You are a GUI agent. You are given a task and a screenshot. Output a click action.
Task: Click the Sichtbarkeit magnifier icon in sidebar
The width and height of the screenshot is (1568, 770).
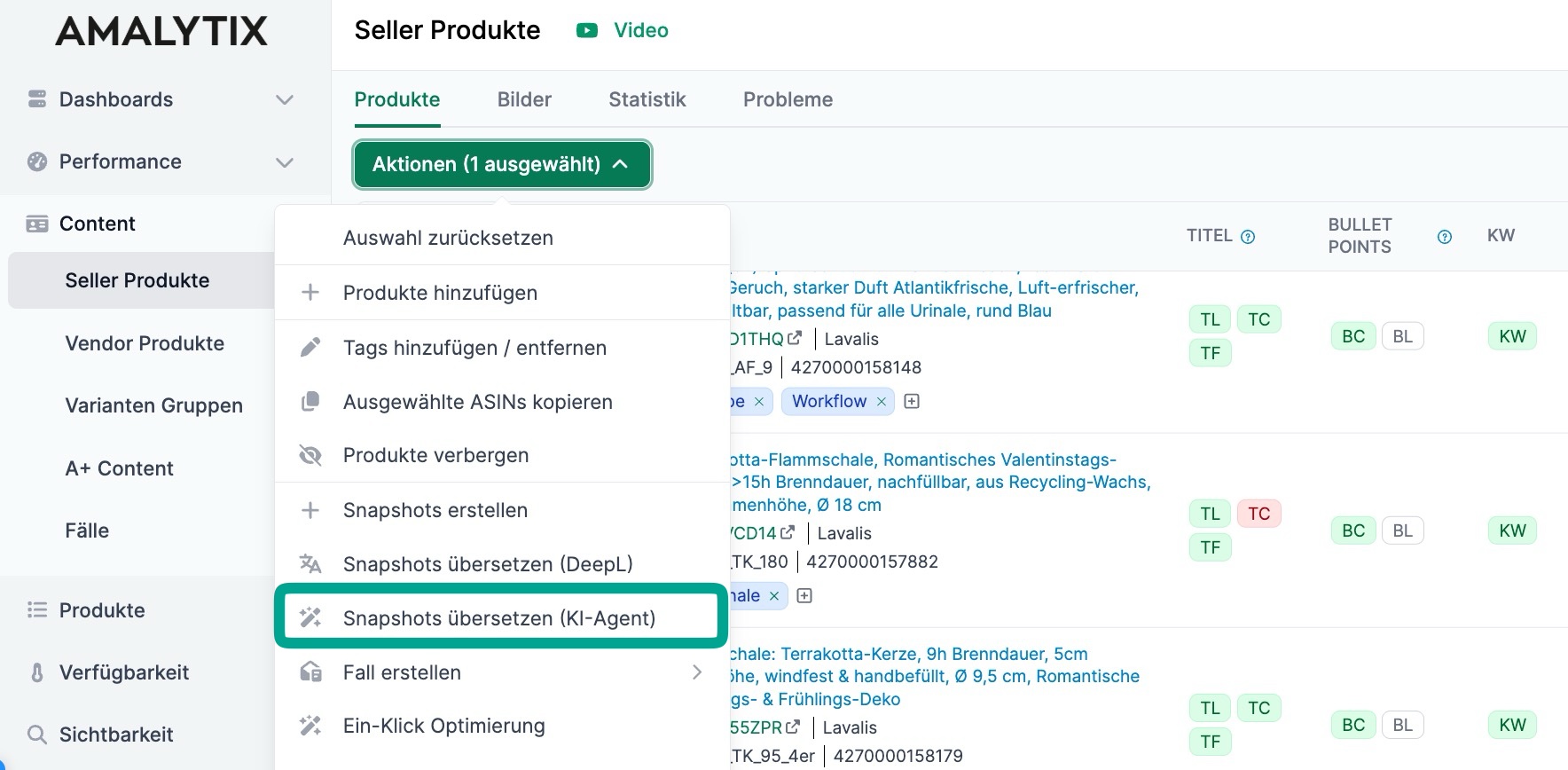tap(36, 735)
